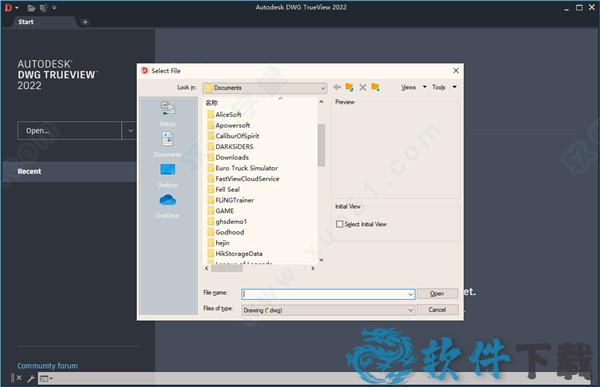Close the Select File dialog
The height and width of the screenshot is (387, 600).
click(456, 70)
